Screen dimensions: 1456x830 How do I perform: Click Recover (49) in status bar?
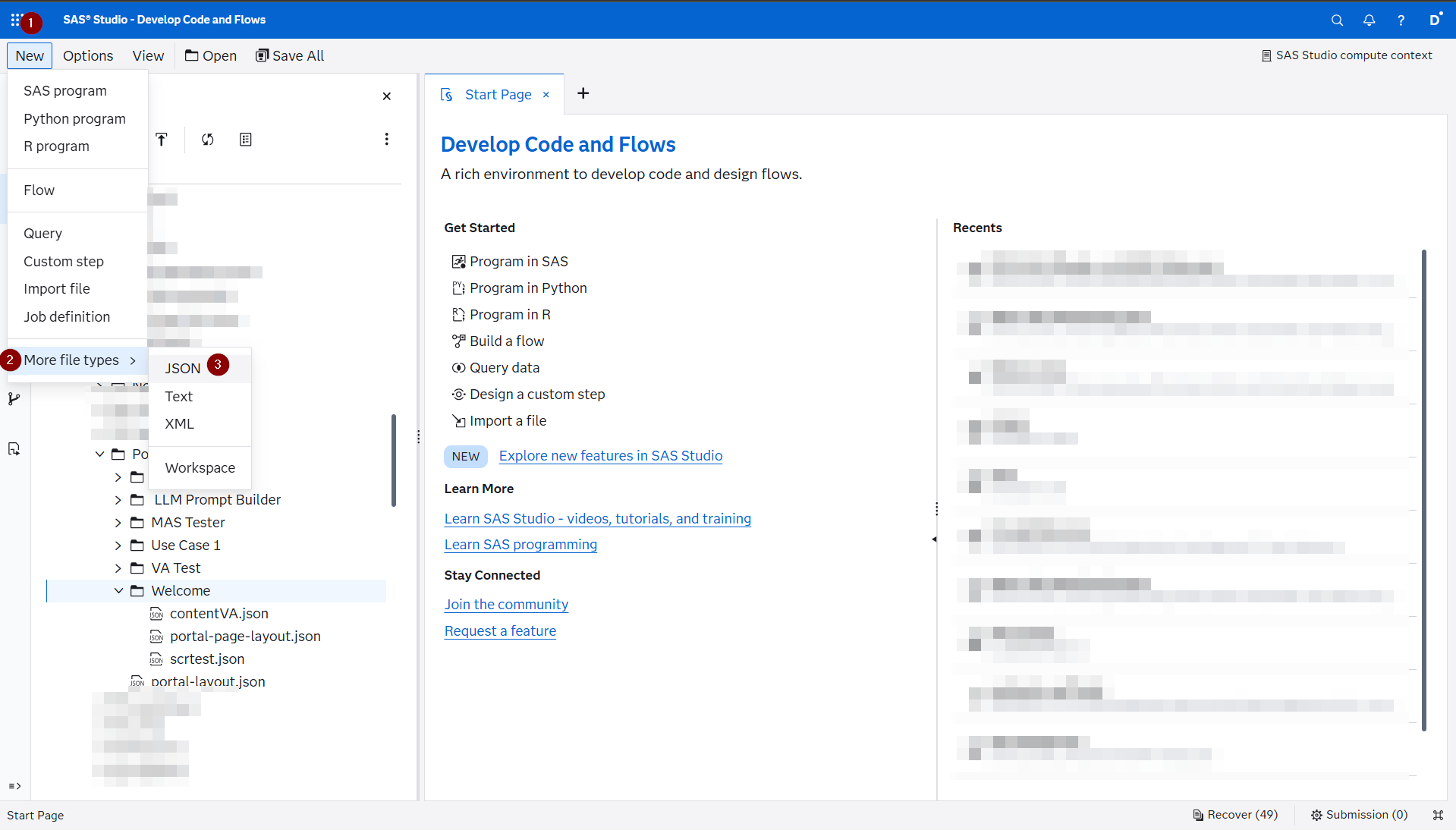1235,815
